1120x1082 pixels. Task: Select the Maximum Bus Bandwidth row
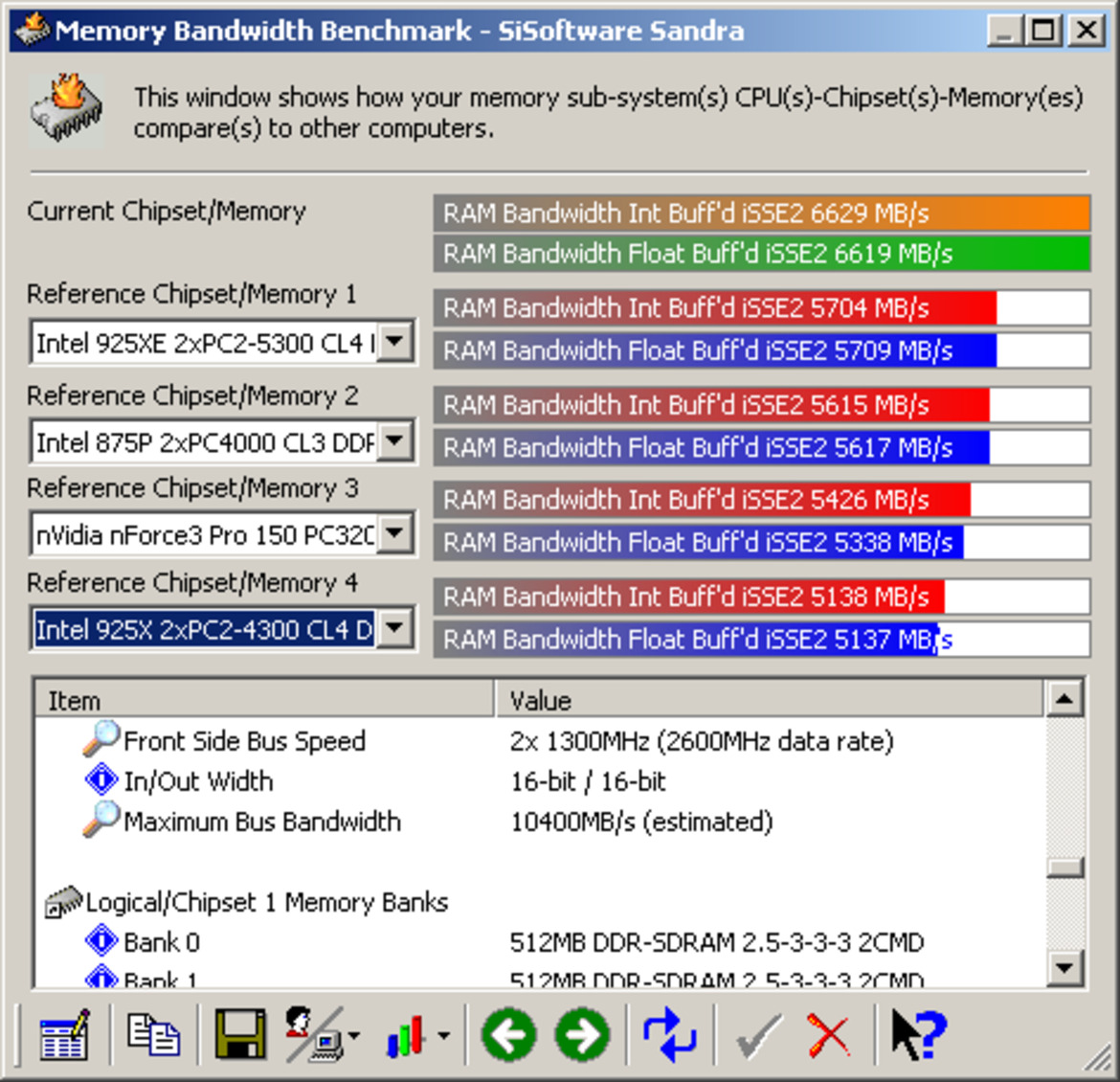pos(539,822)
